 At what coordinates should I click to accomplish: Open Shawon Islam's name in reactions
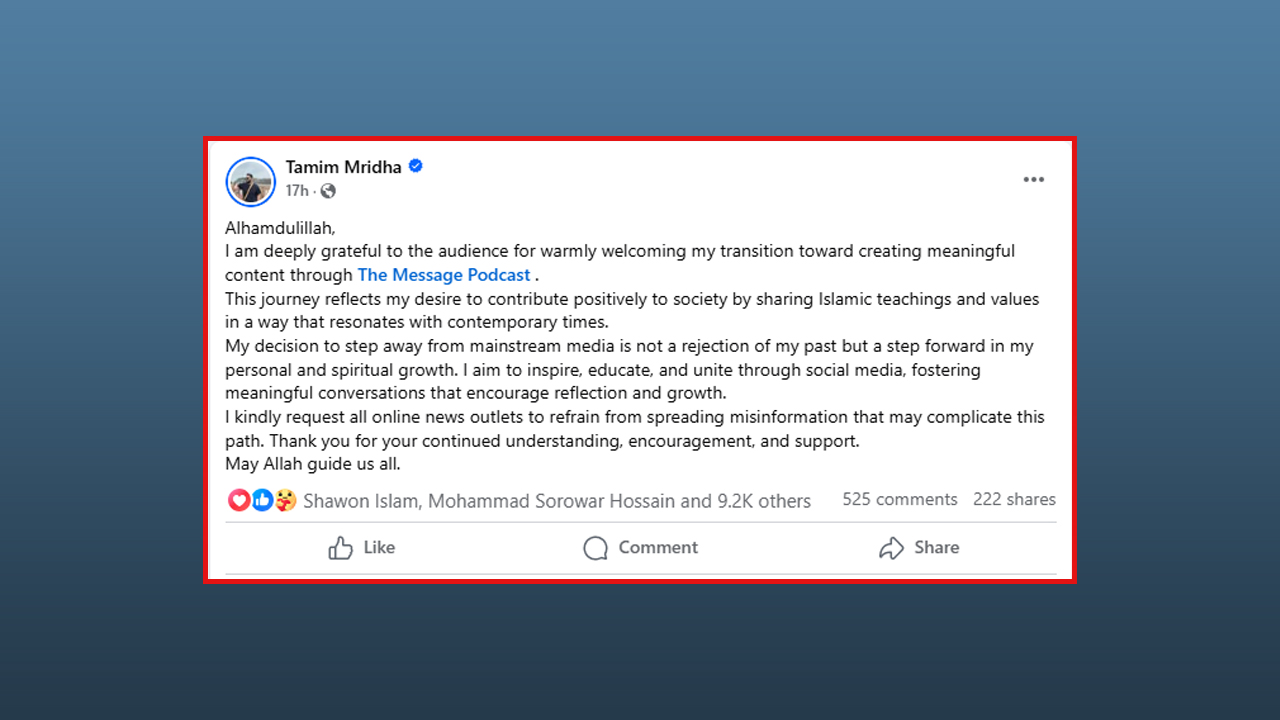361,501
